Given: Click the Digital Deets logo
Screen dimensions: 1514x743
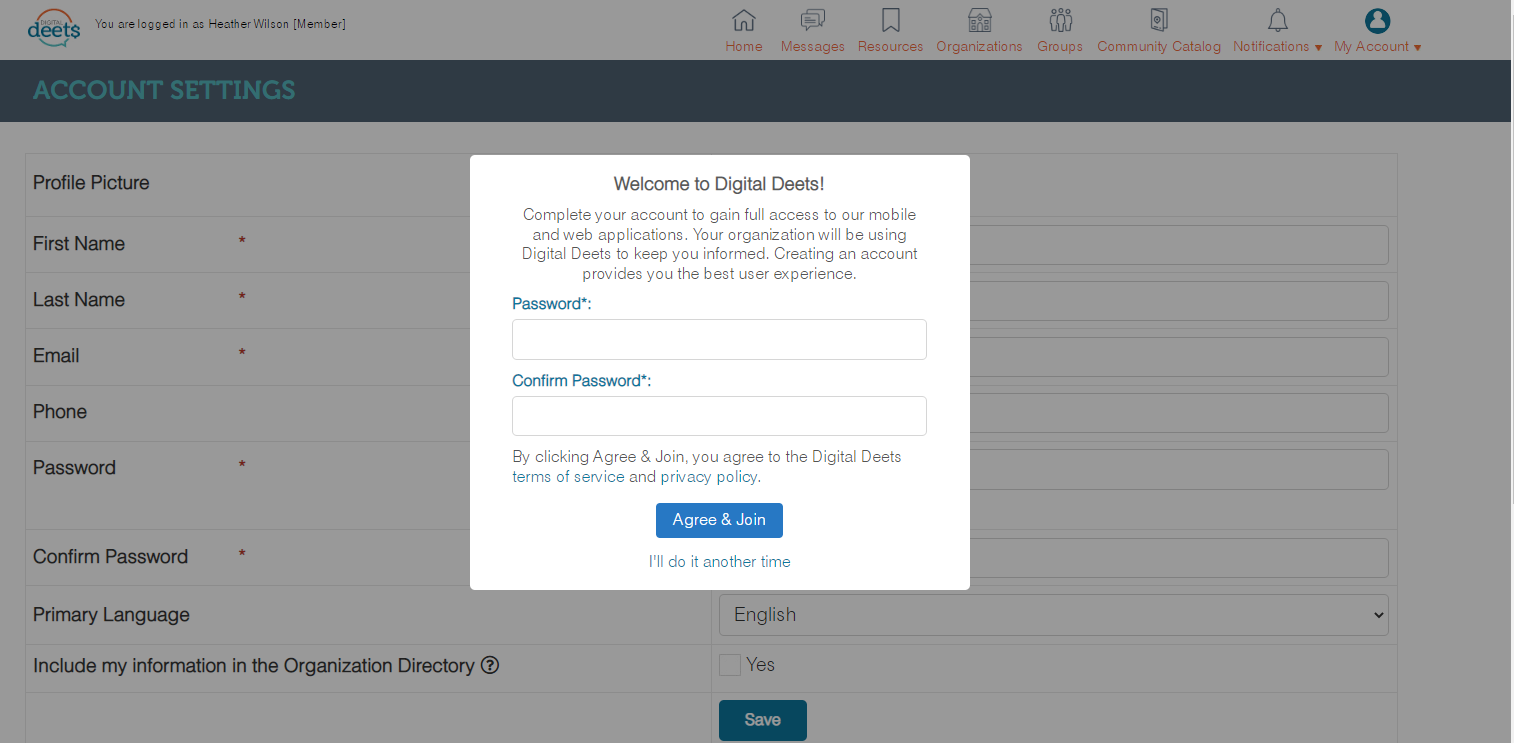Looking at the screenshot, I should tap(54, 28).
